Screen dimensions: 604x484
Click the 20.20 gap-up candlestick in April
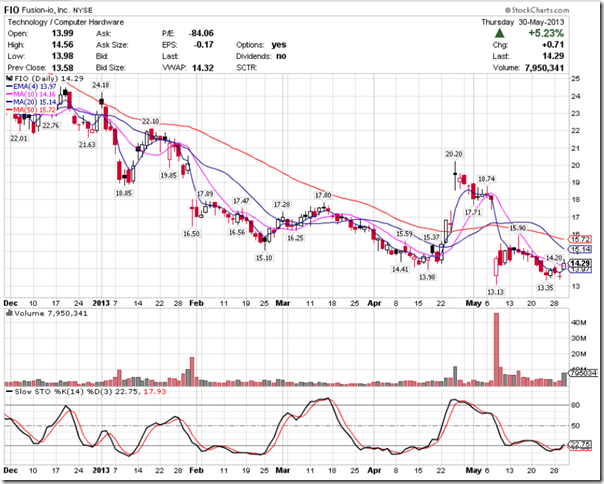455,176
